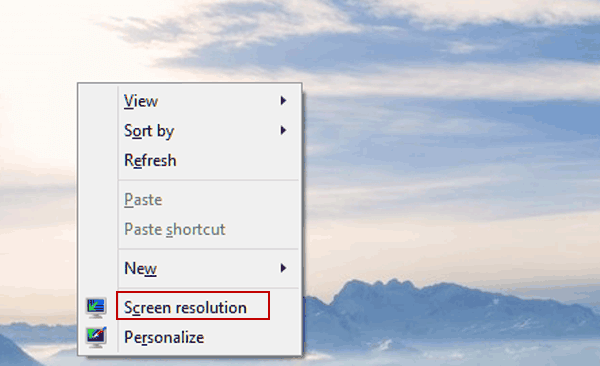The image size is (600, 366).
Task: Click the greyed-out Paste entry
Action: pos(143,200)
